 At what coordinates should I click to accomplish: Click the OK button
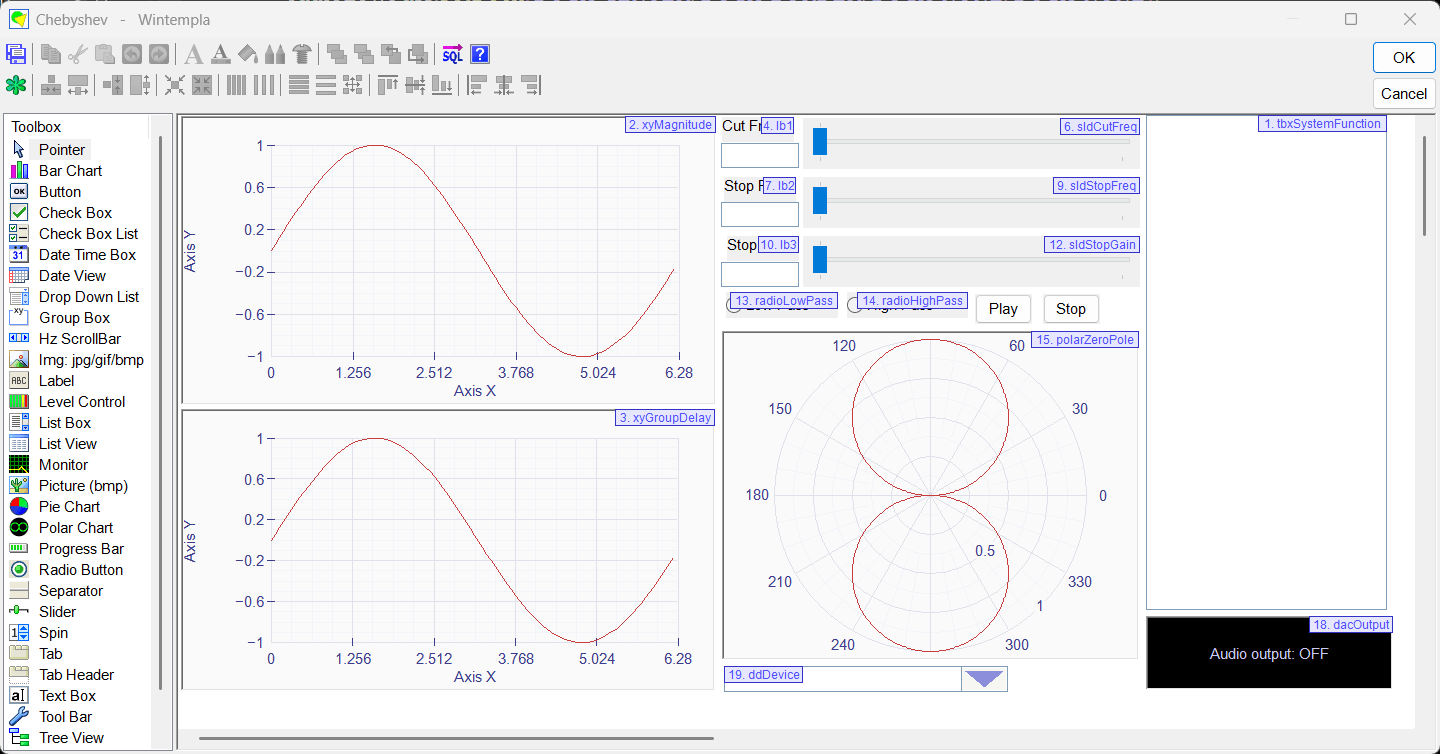click(1404, 58)
